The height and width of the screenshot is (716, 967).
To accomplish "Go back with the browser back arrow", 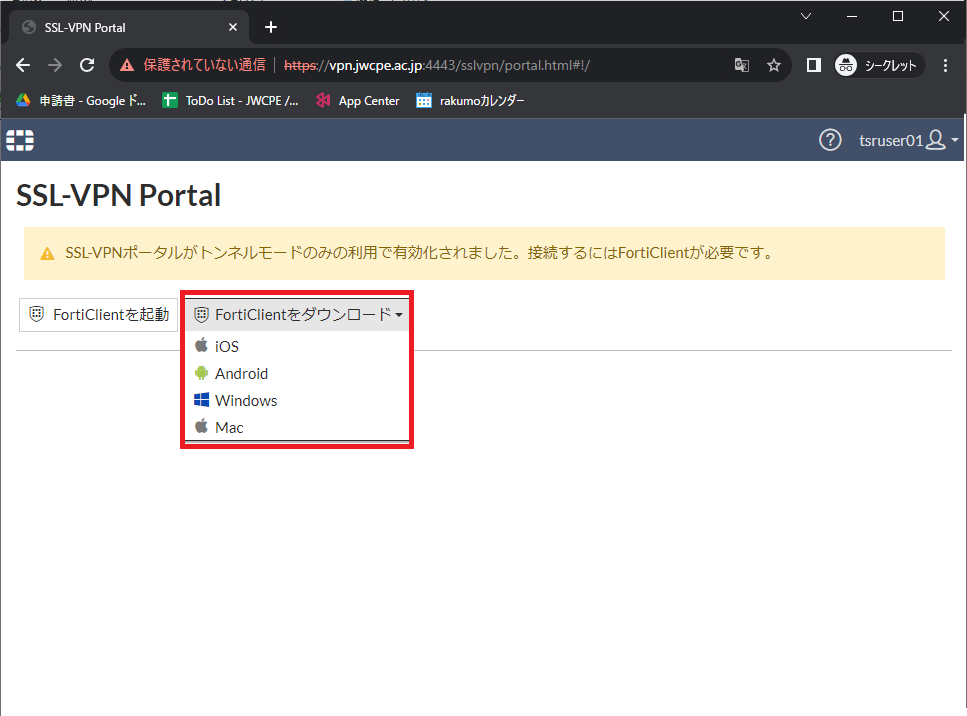I will (23, 65).
